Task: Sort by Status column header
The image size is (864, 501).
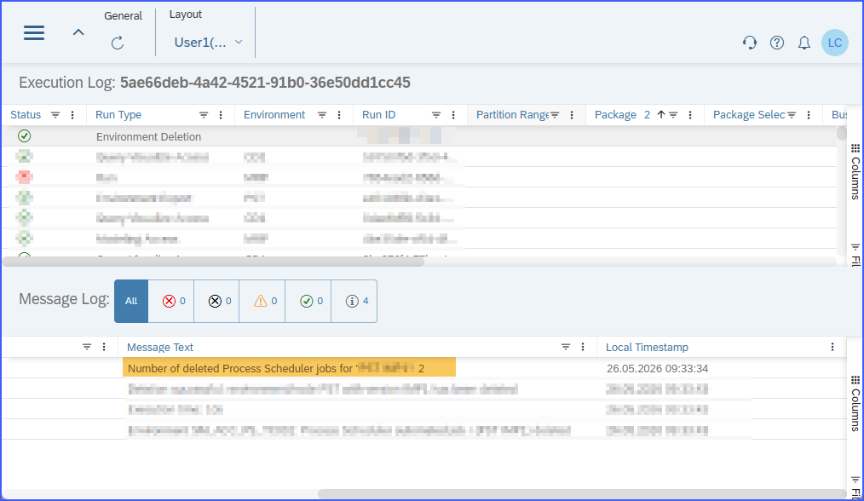Action: pyautogui.click(x=25, y=115)
